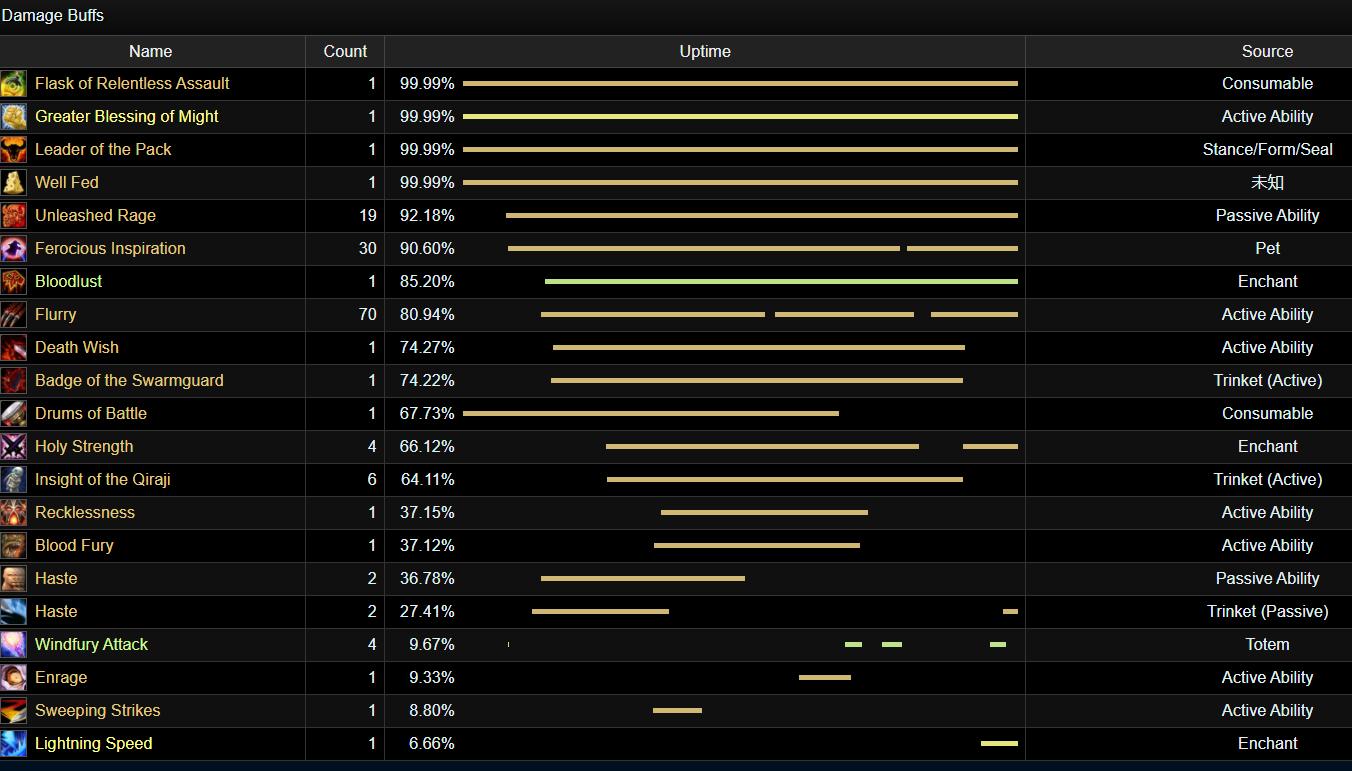Click the Flask of Relentless Assault icon
Image resolution: width=1352 pixels, height=771 pixels.
(x=14, y=84)
